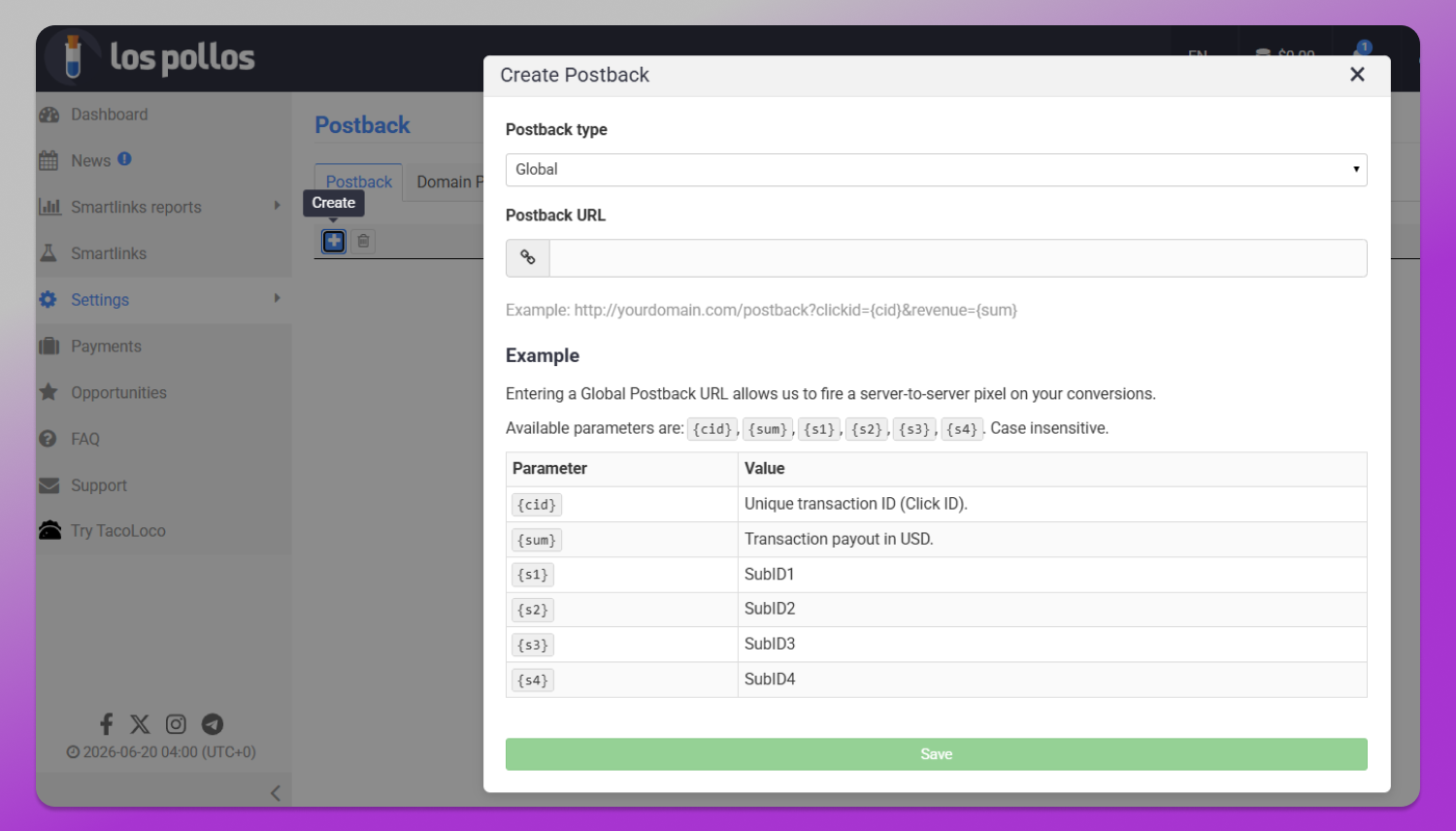Viewport: 1456px width, 831px height.
Task: Collapse the sidebar with the chevron
Action: point(276,793)
